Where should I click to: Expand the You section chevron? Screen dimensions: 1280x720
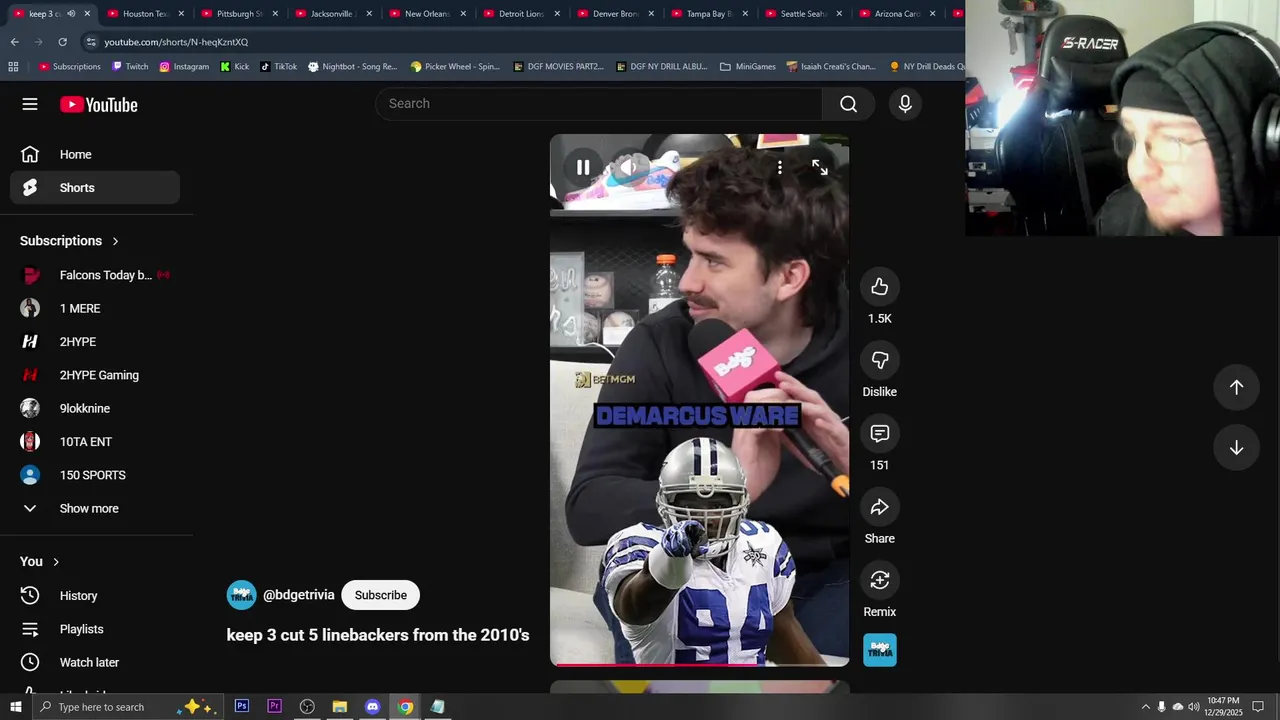click(x=56, y=562)
